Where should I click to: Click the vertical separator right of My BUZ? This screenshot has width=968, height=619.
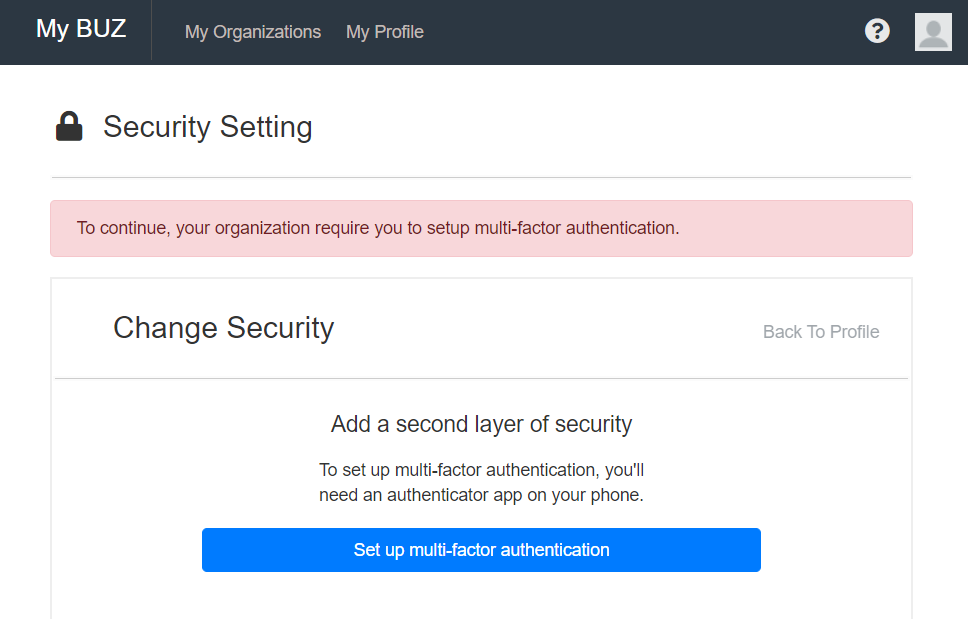(151, 30)
